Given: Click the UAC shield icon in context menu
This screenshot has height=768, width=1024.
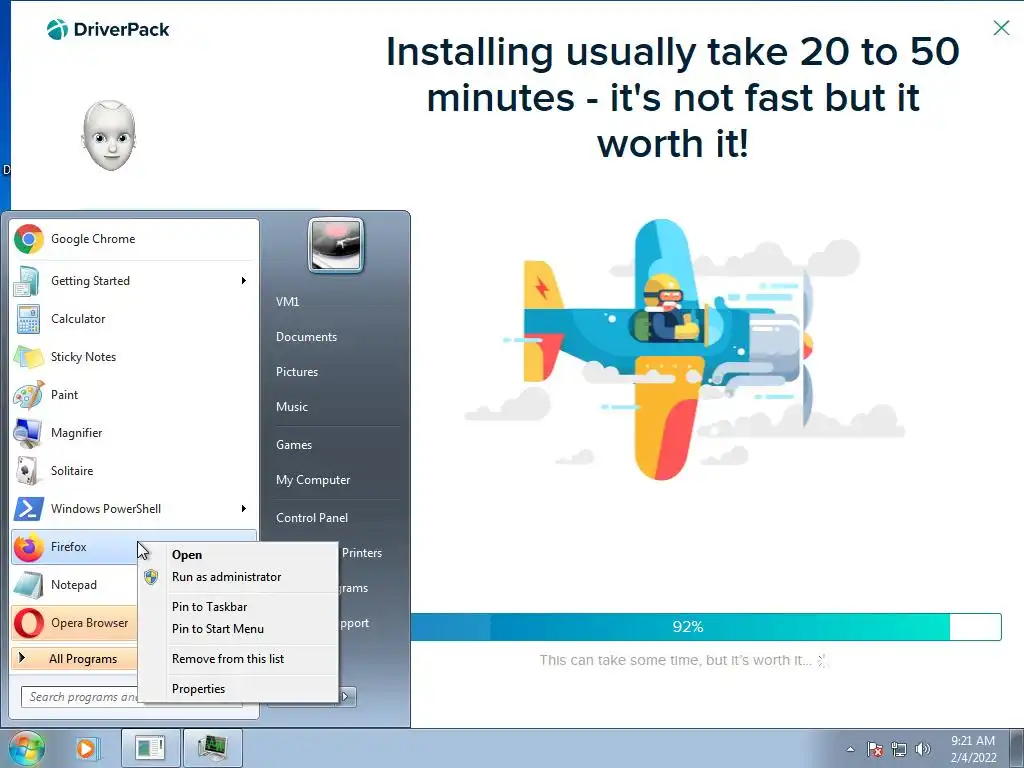Looking at the screenshot, I should [x=152, y=577].
